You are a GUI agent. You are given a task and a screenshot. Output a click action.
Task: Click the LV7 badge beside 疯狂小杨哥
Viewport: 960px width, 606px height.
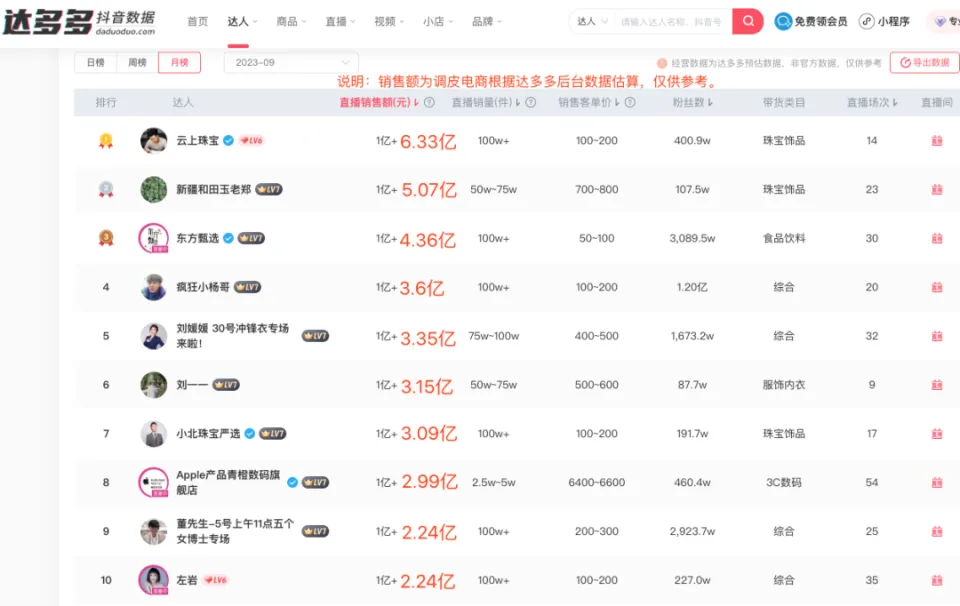pos(247,286)
